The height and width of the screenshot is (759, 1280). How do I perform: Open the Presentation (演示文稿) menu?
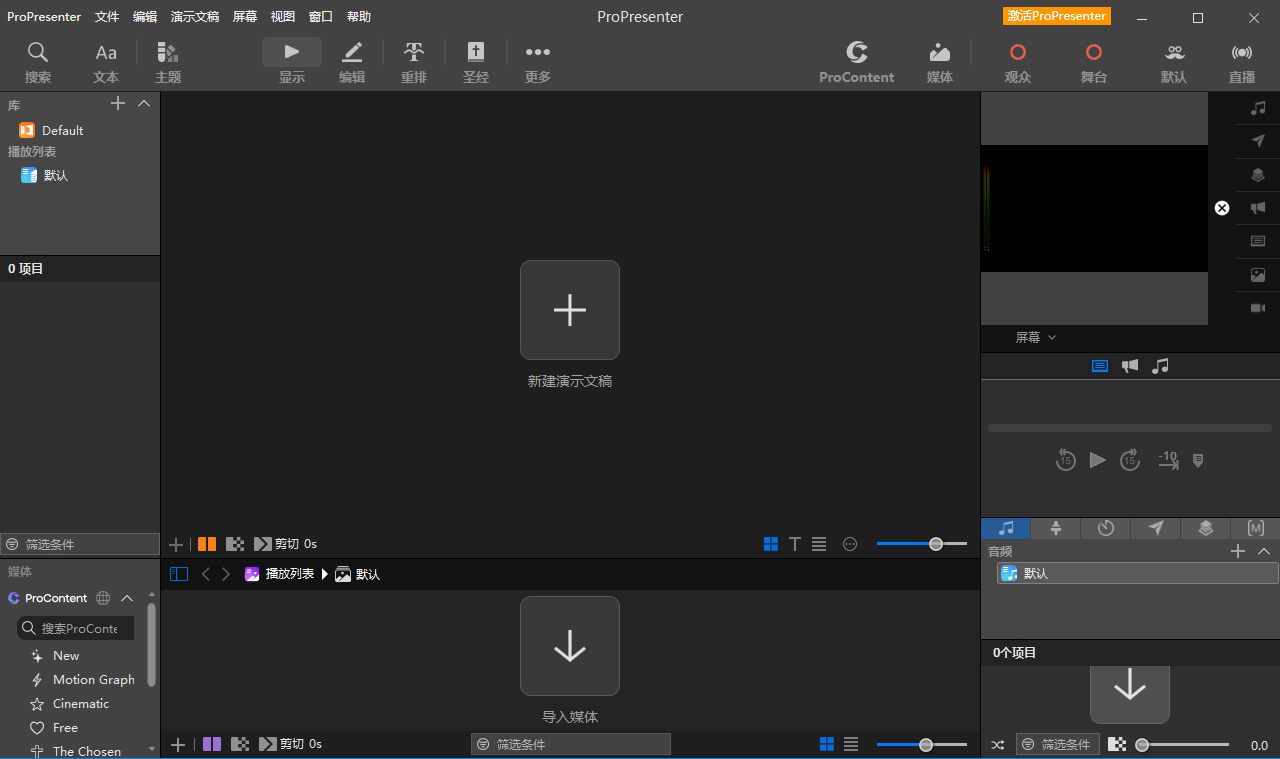[x=194, y=17]
